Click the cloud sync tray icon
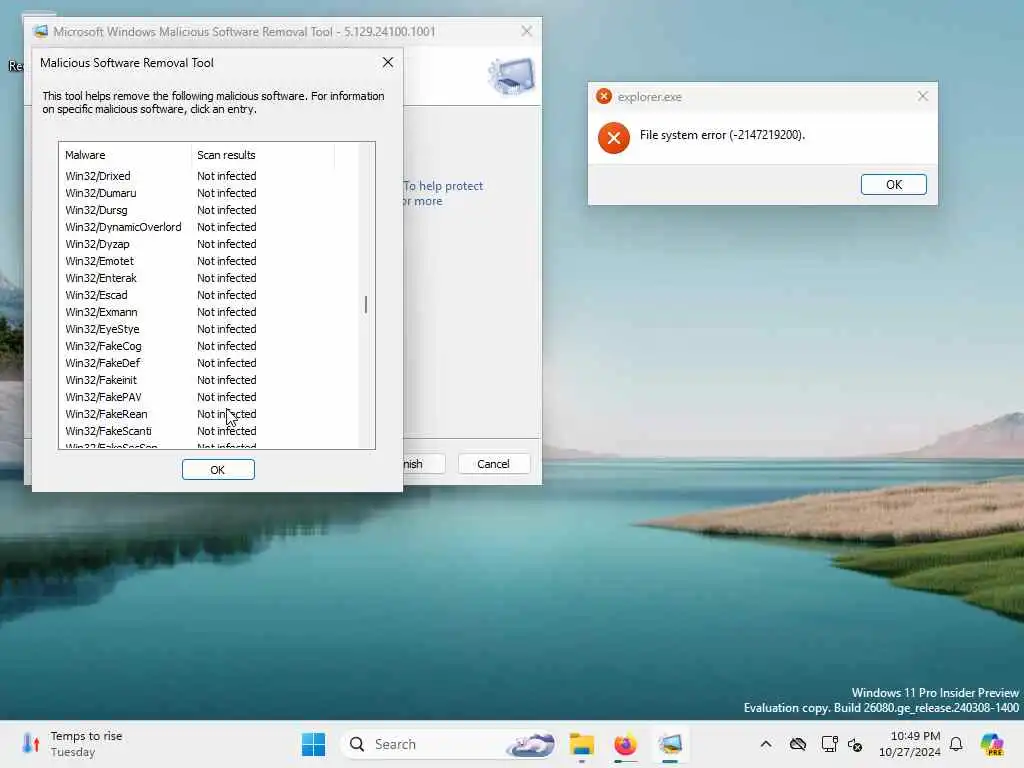Image resolution: width=1024 pixels, height=768 pixels. tap(797, 744)
